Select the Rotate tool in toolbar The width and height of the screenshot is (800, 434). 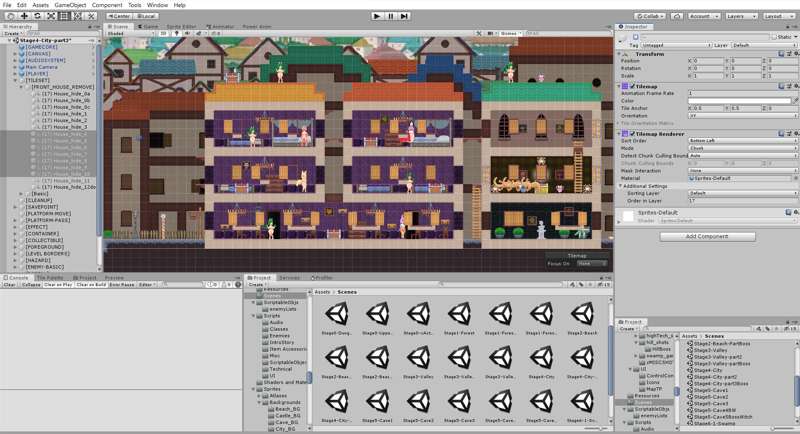[37, 16]
